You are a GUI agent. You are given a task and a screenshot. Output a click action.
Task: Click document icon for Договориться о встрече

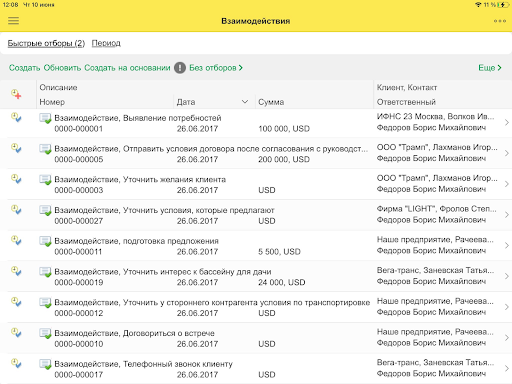(x=45, y=333)
